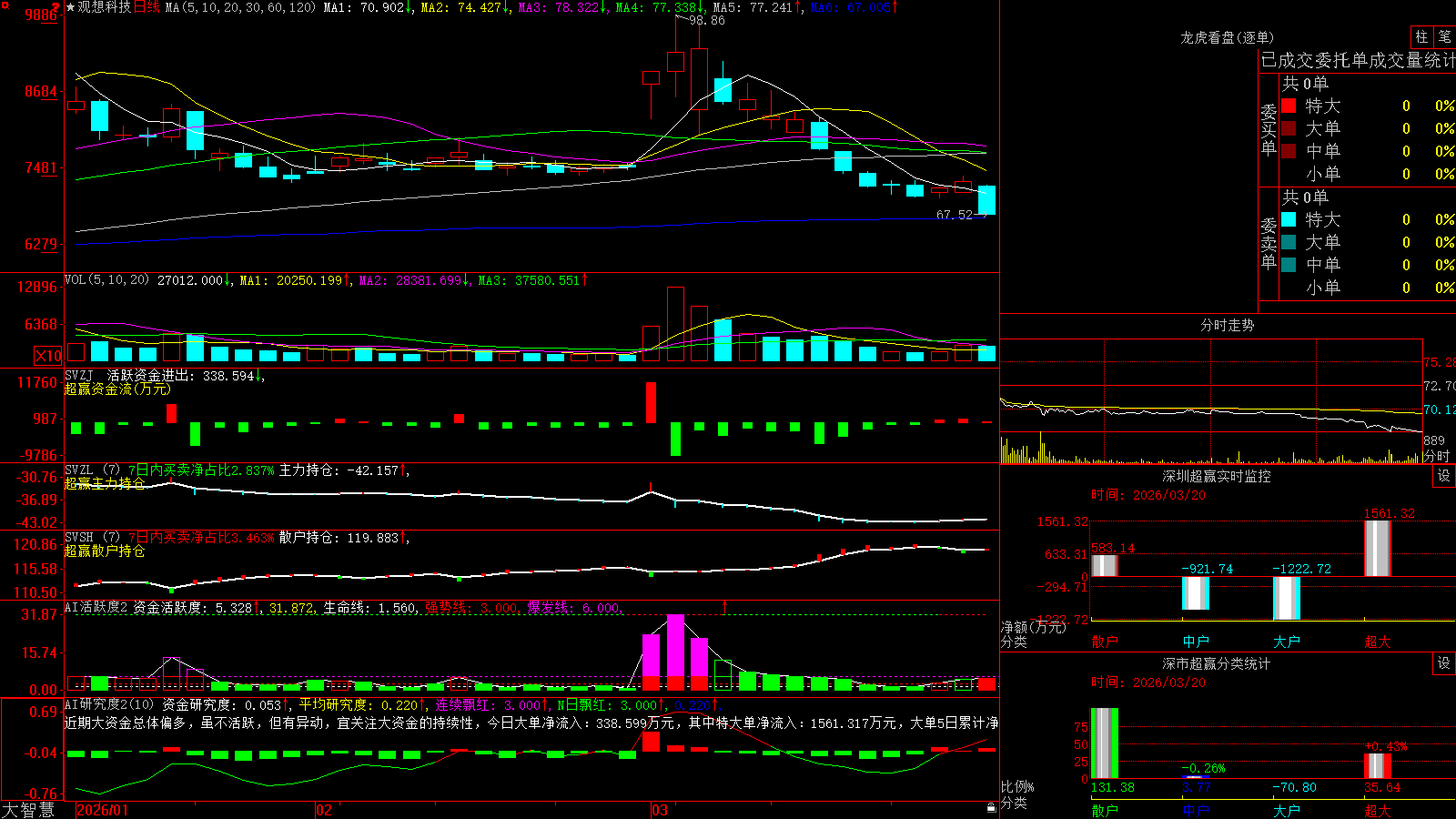
Task: Click the 大户 bar labeled -1222.72
Action: pyautogui.click(x=1287, y=598)
